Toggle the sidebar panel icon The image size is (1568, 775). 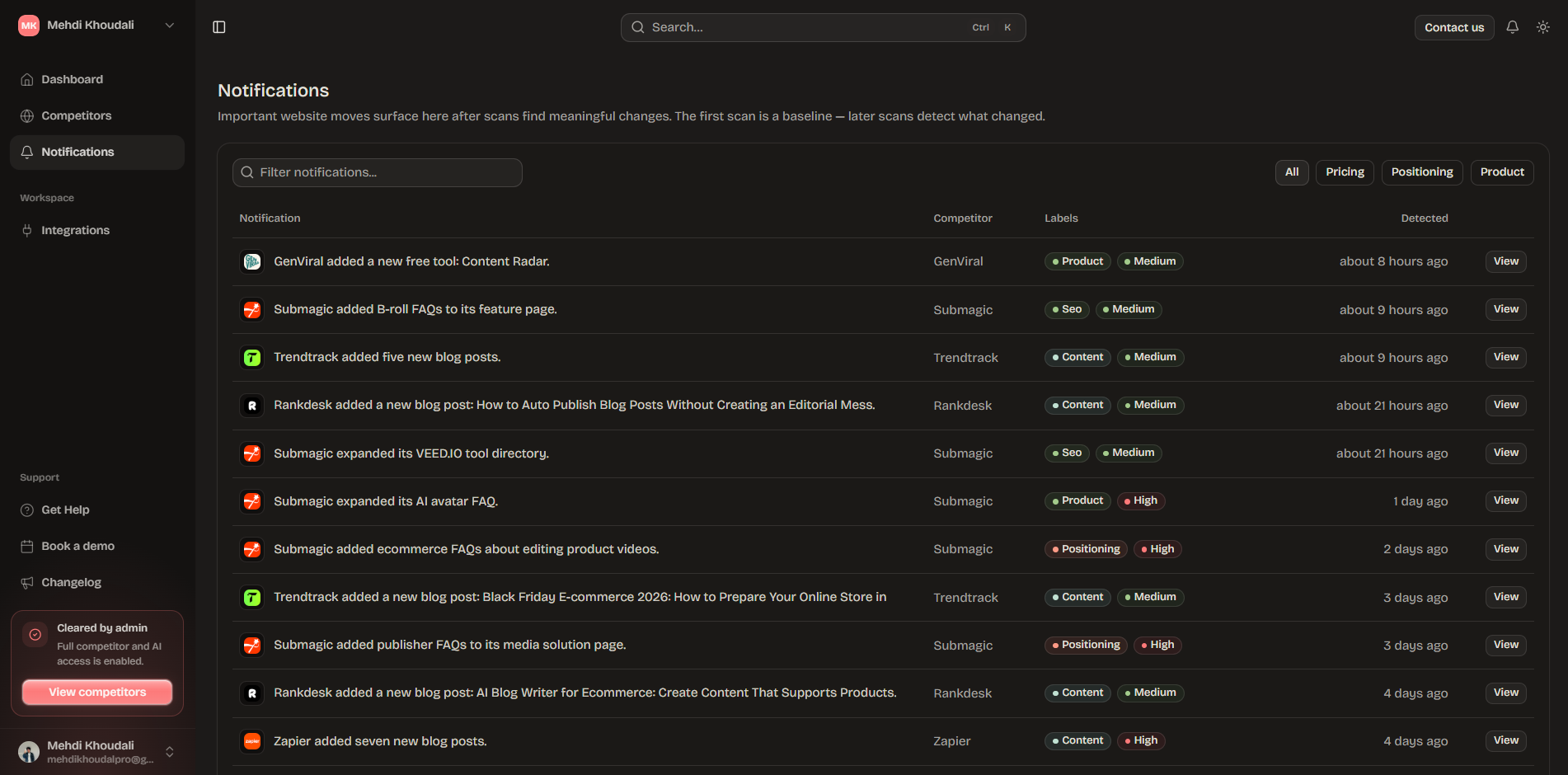(219, 27)
